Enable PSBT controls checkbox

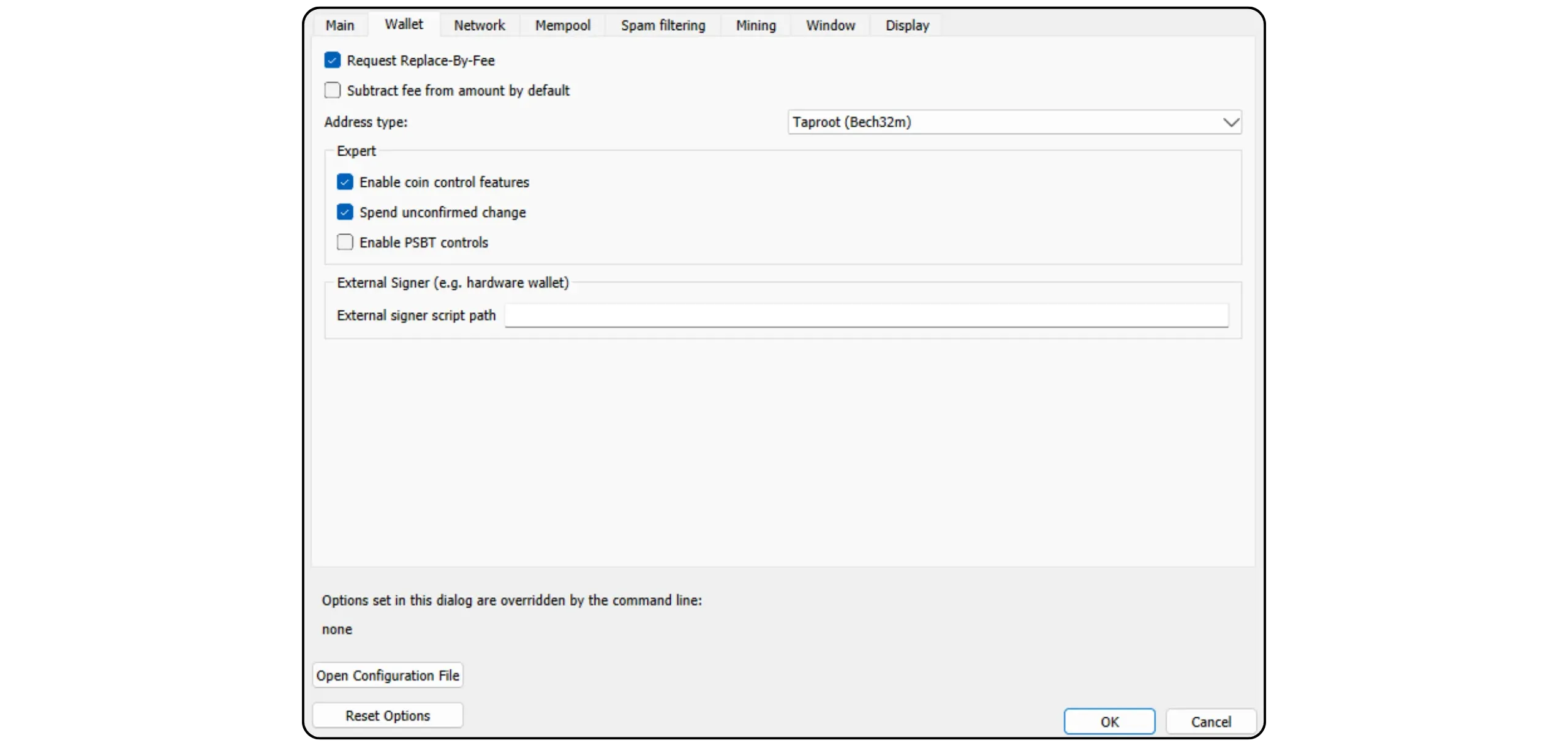345,242
